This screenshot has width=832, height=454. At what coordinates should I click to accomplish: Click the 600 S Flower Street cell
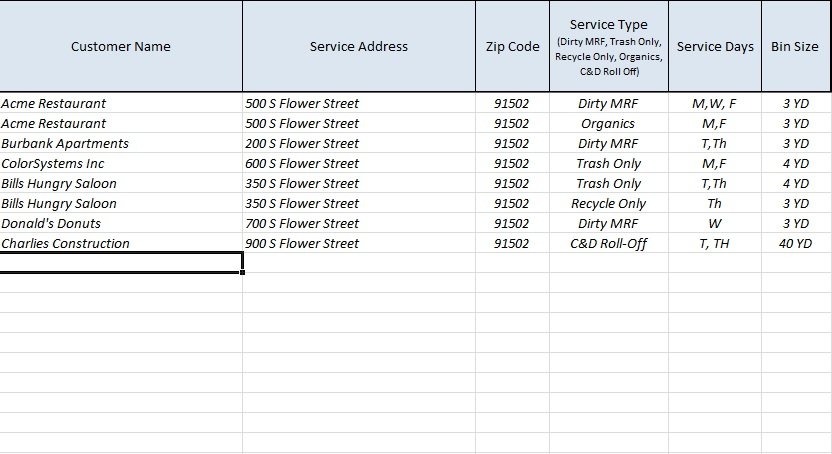[x=302, y=163]
